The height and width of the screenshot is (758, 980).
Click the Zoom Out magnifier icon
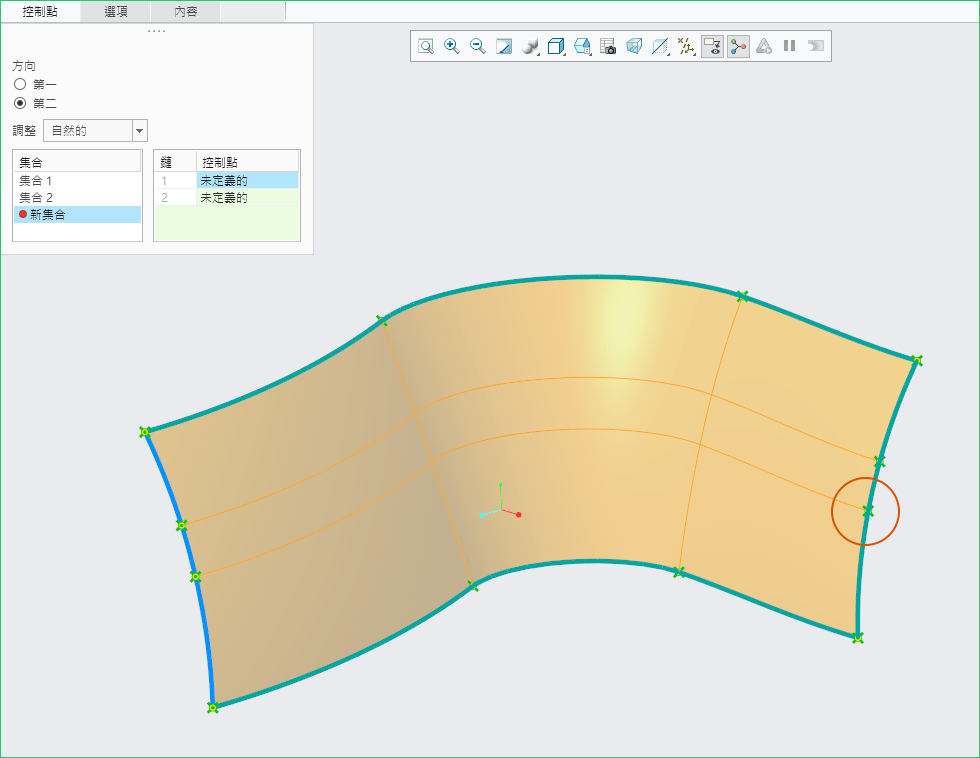coord(478,46)
